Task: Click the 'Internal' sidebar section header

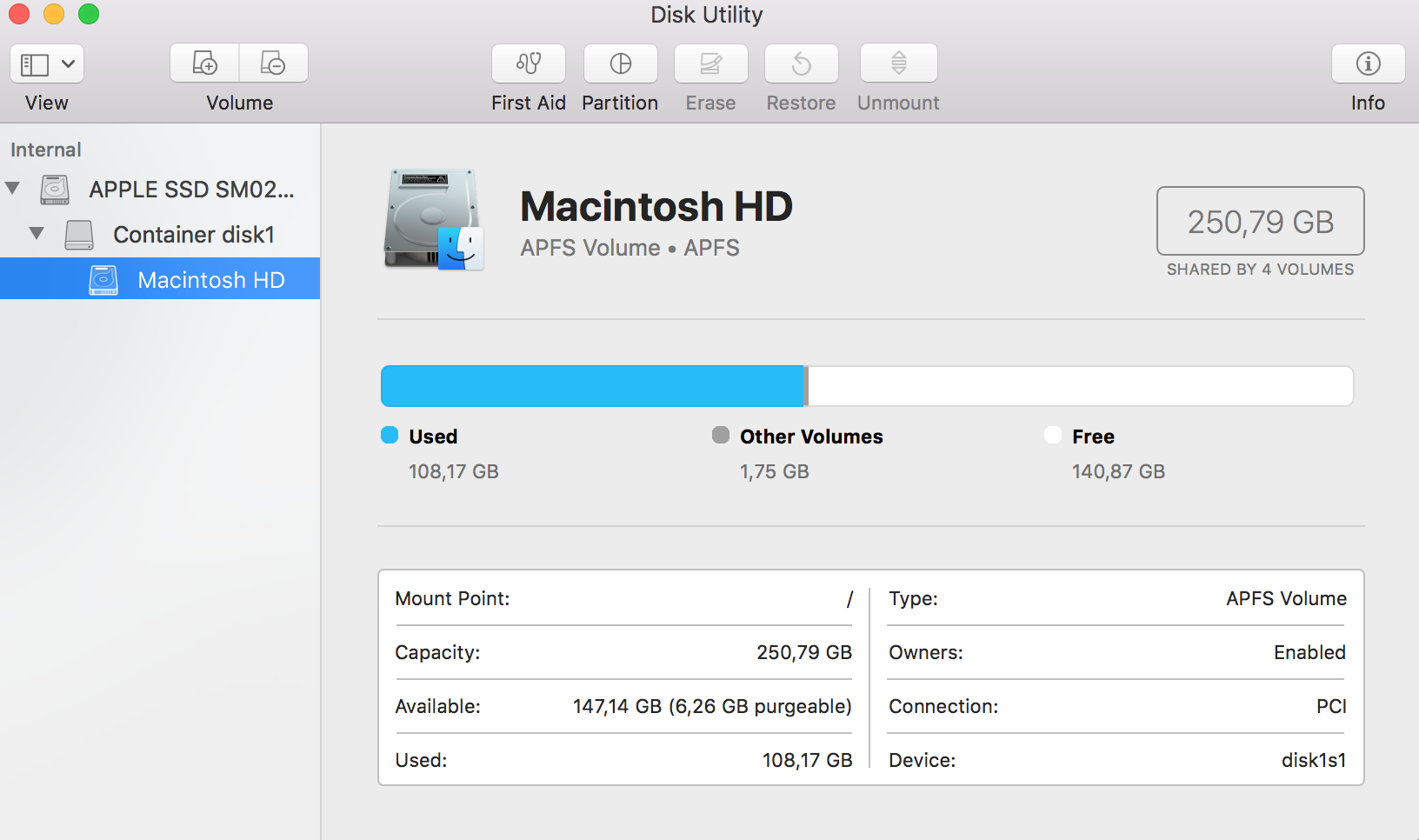Action: click(x=46, y=150)
